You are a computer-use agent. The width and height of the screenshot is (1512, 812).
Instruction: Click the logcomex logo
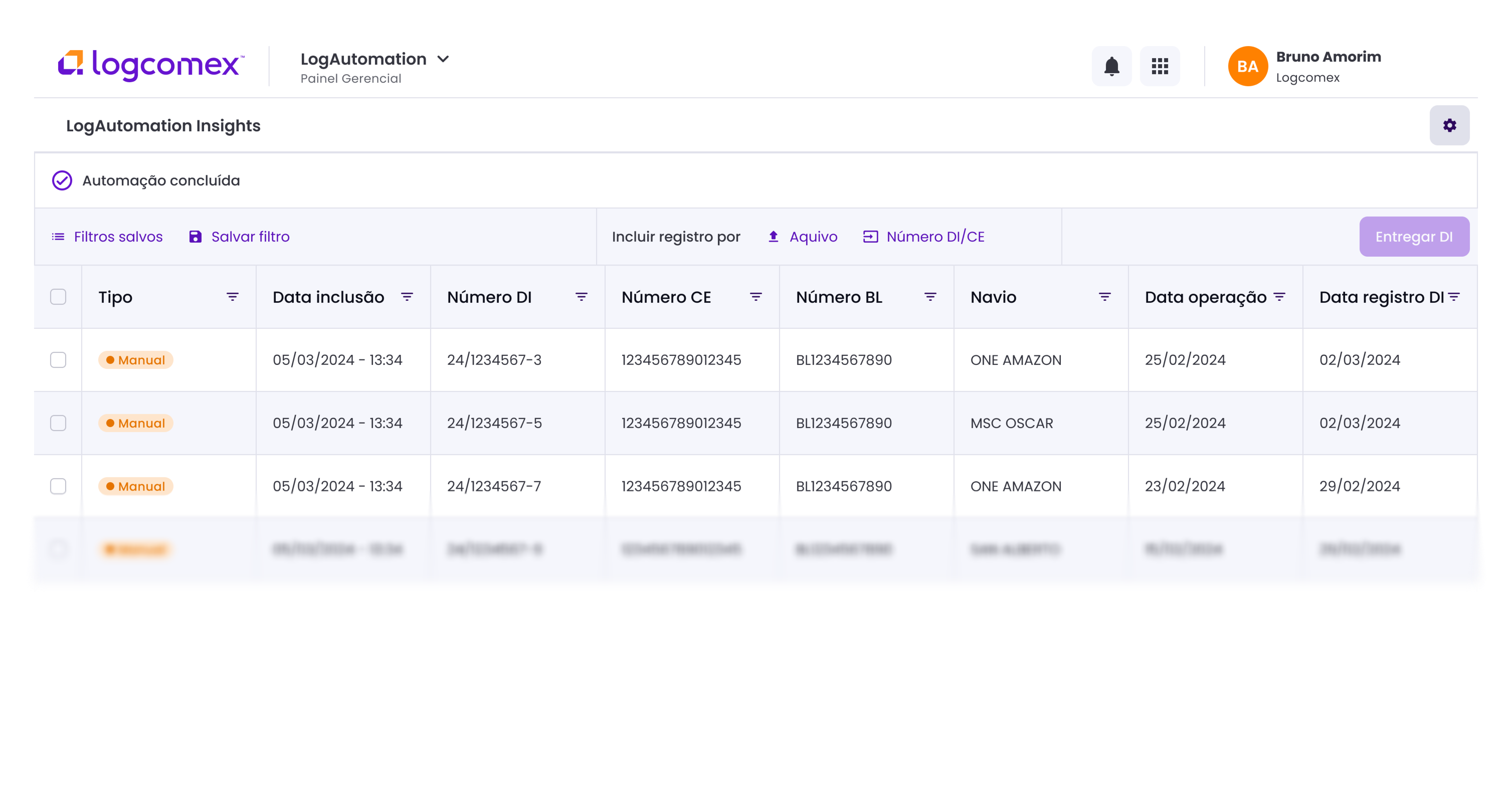click(151, 65)
